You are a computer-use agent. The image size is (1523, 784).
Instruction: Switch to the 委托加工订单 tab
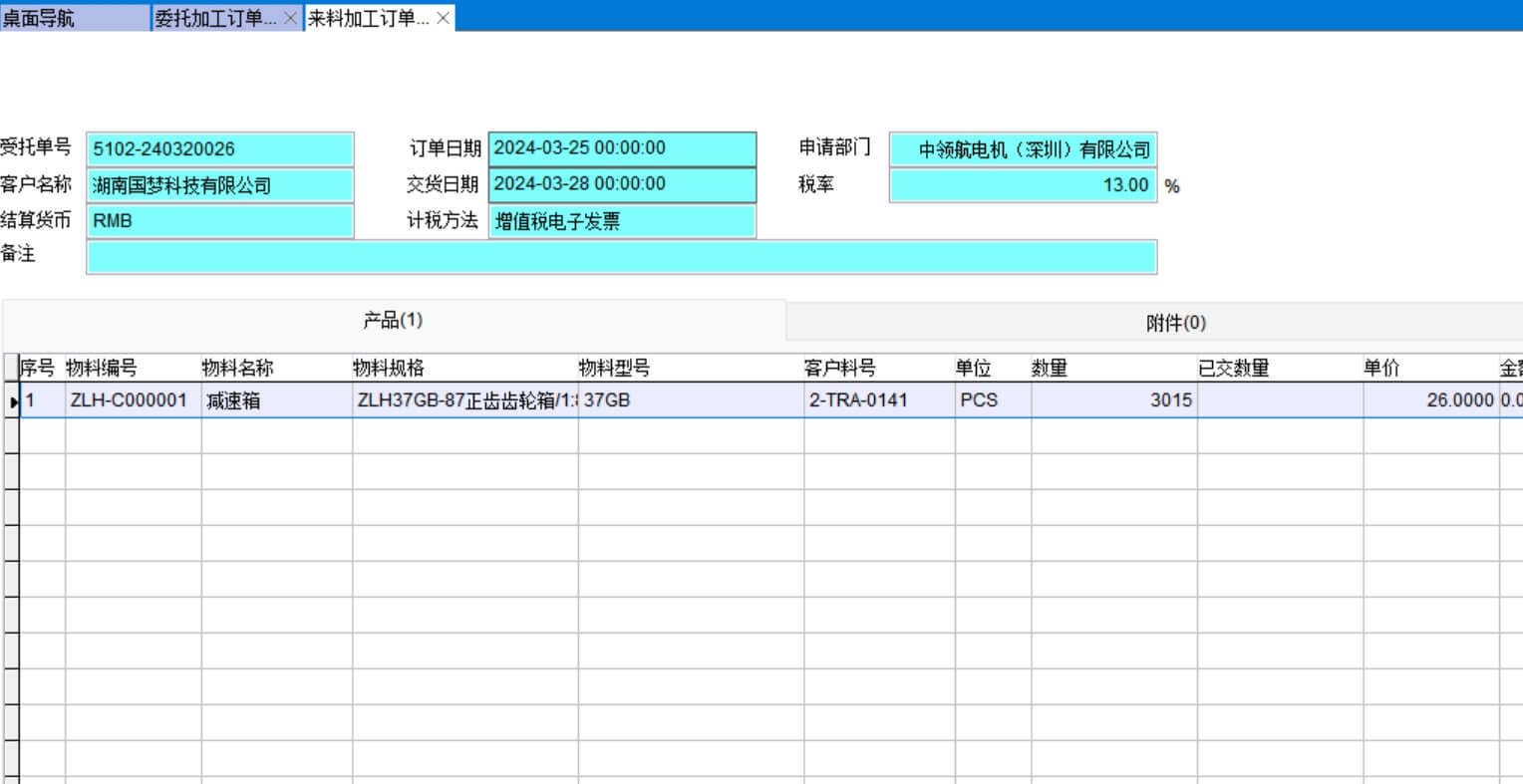point(216,18)
